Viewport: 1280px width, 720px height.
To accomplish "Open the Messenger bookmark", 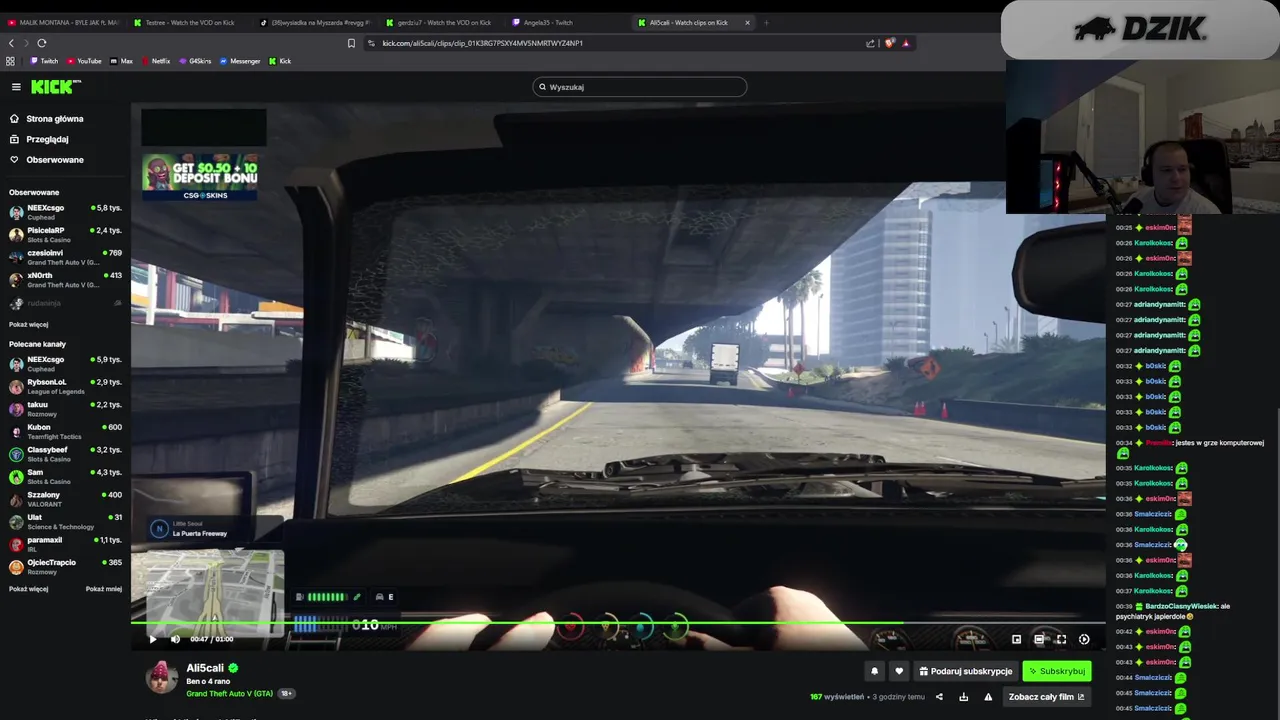I will 239,61.
